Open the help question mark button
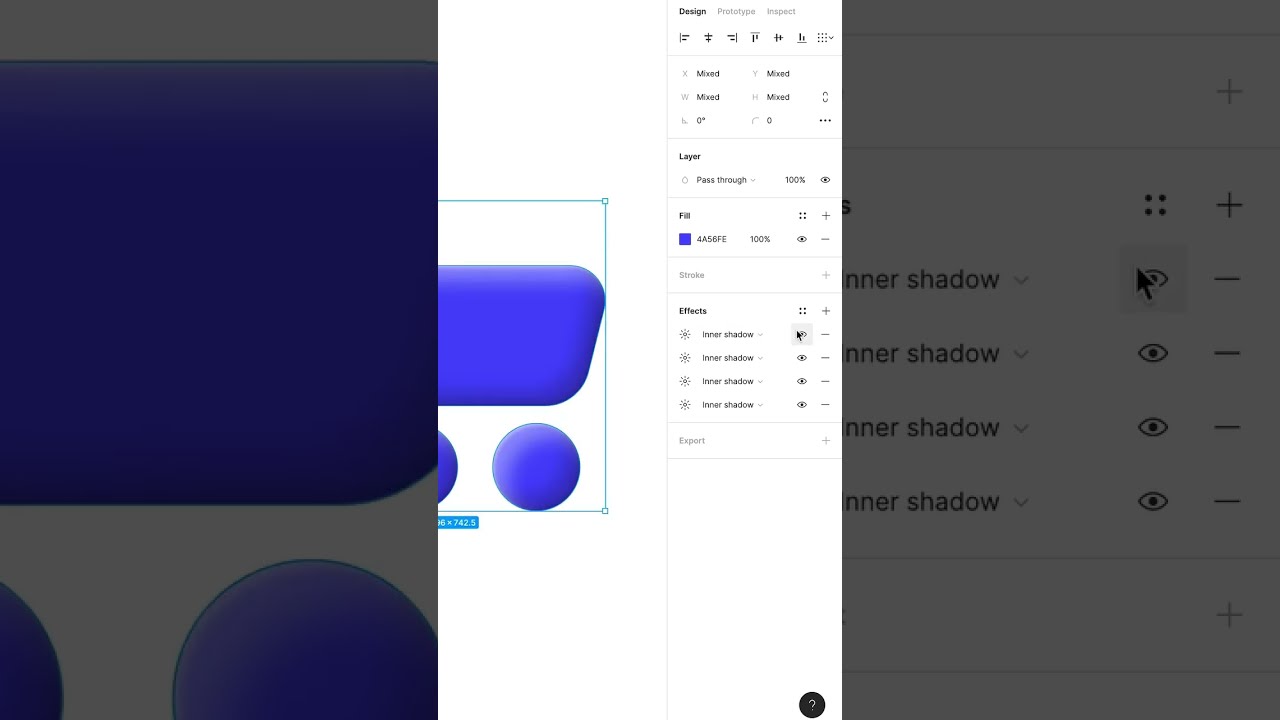Image resolution: width=1280 pixels, height=720 pixels. tap(812, 705)
